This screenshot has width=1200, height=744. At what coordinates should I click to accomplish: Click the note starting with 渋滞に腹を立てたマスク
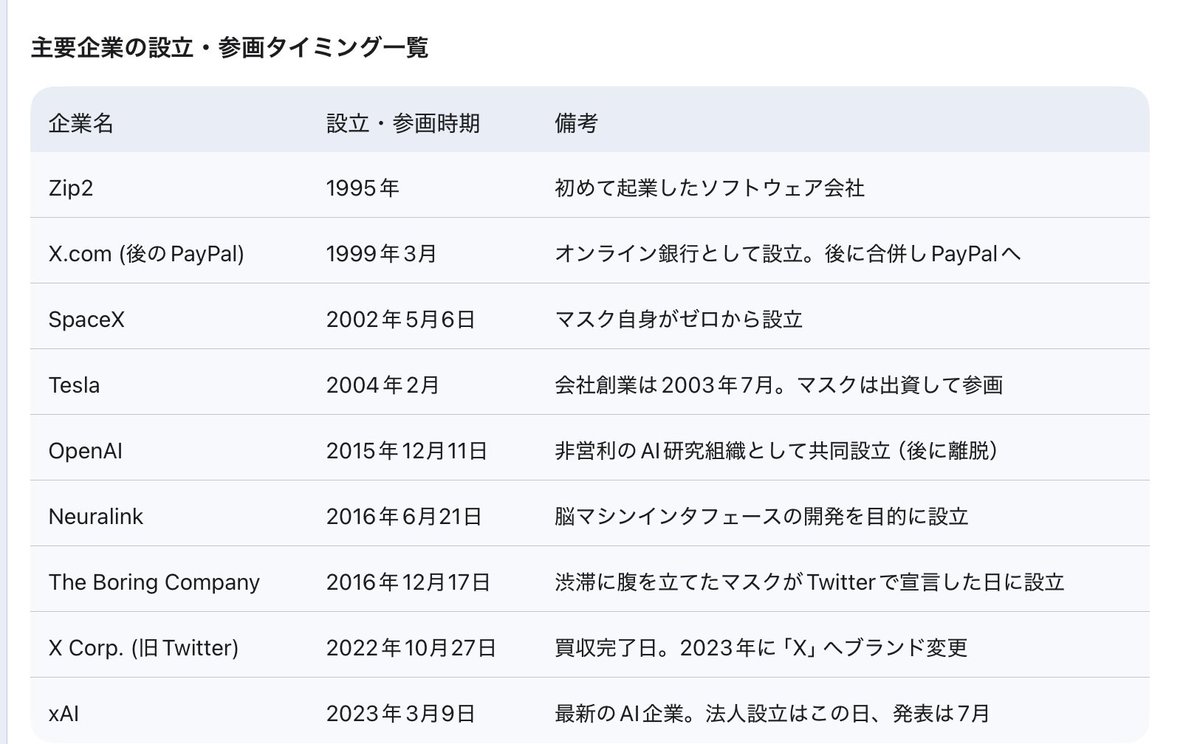809,582
